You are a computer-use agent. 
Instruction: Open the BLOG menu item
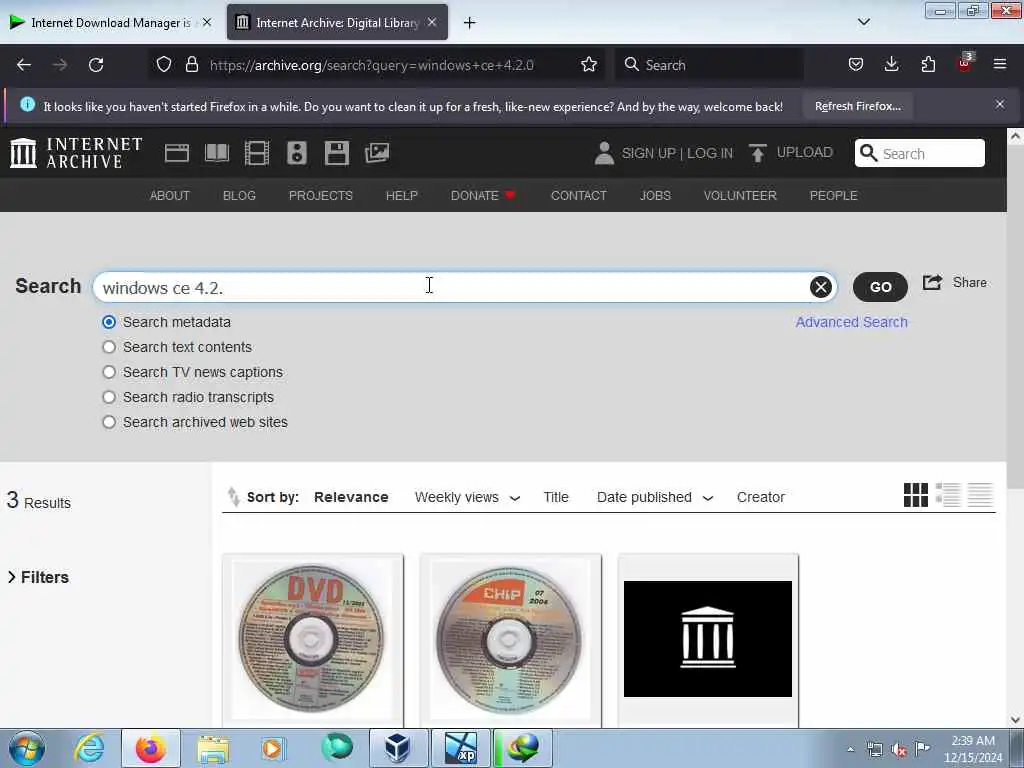[x=239, y=195]
